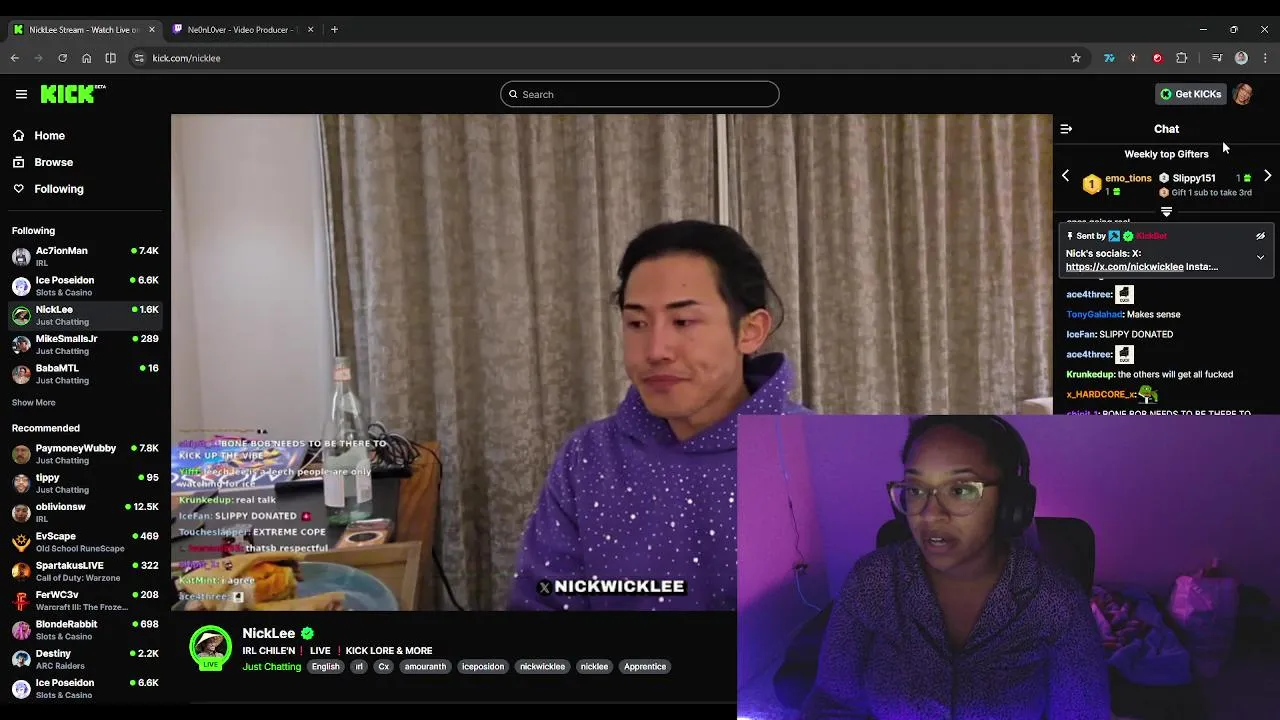This screenshot has width=1280, height=720.
Task: Open Home in the sidebar
Action: point(49,136)
